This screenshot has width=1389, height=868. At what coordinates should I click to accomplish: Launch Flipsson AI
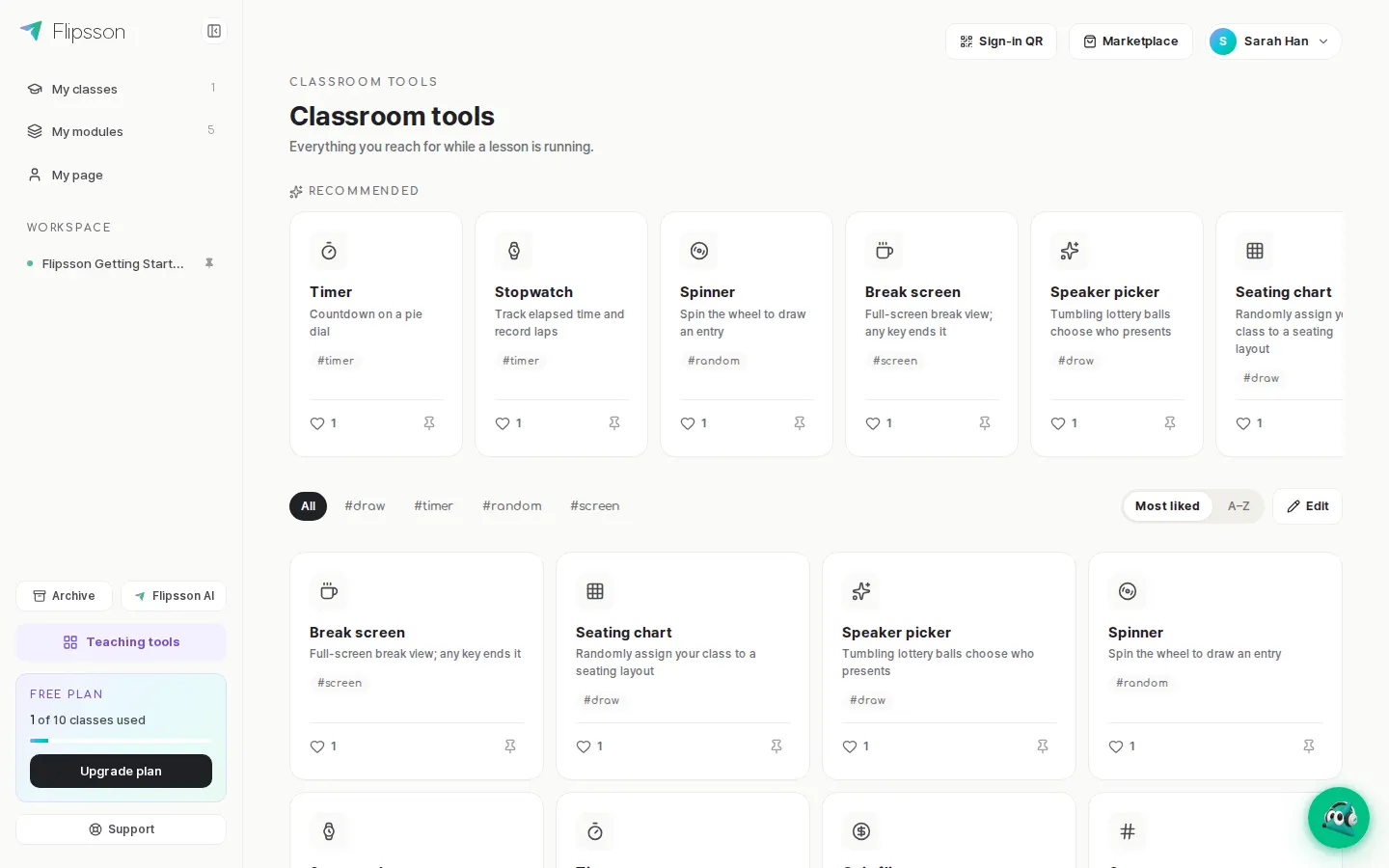[174, 596]
